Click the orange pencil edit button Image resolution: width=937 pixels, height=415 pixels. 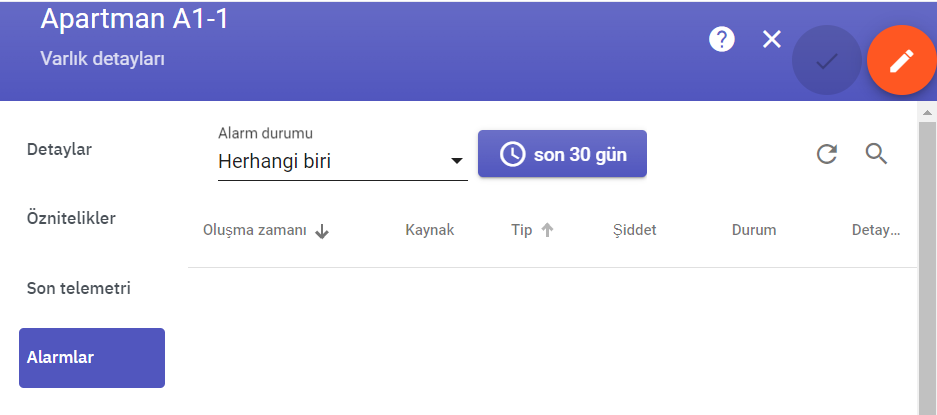tap(901, 60)
